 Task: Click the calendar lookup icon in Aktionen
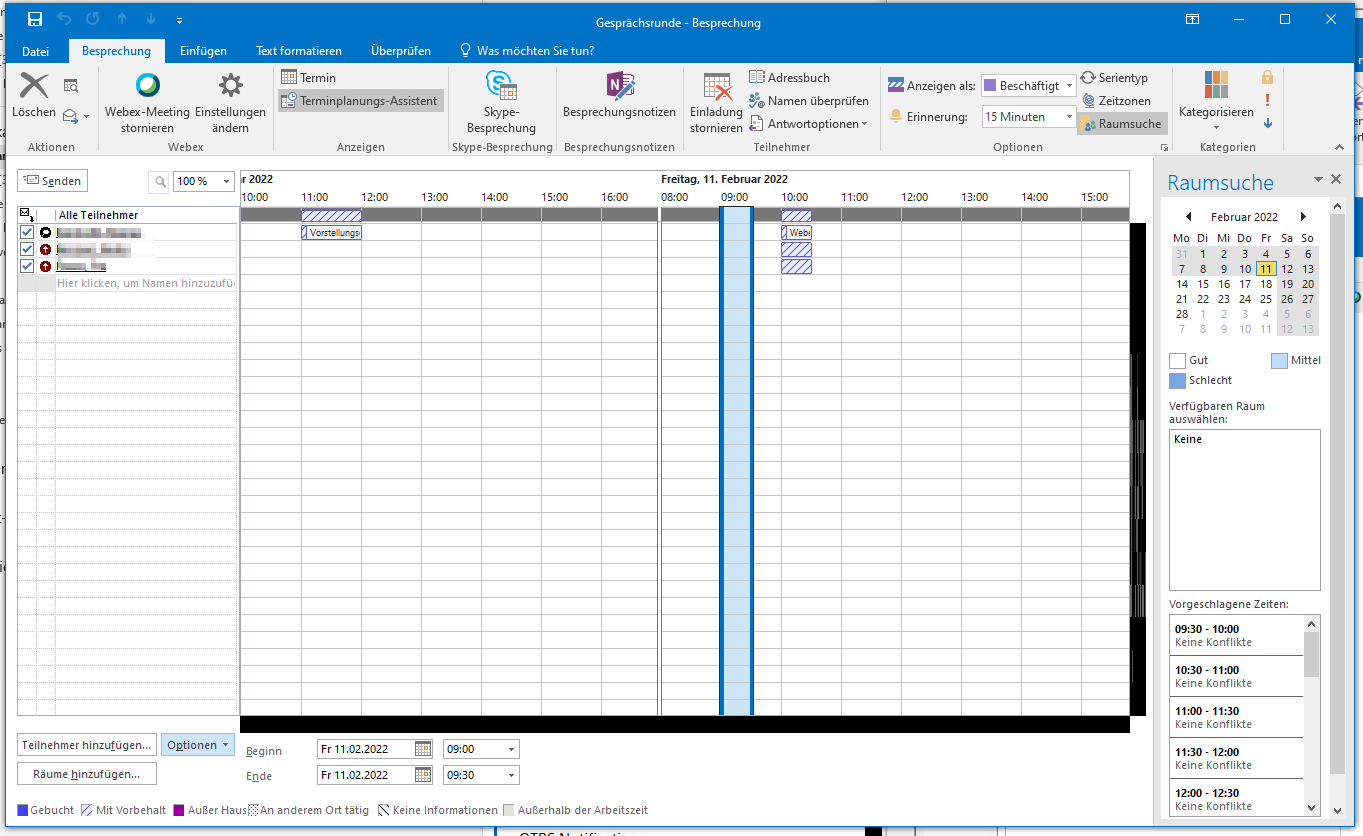[71, 86]
